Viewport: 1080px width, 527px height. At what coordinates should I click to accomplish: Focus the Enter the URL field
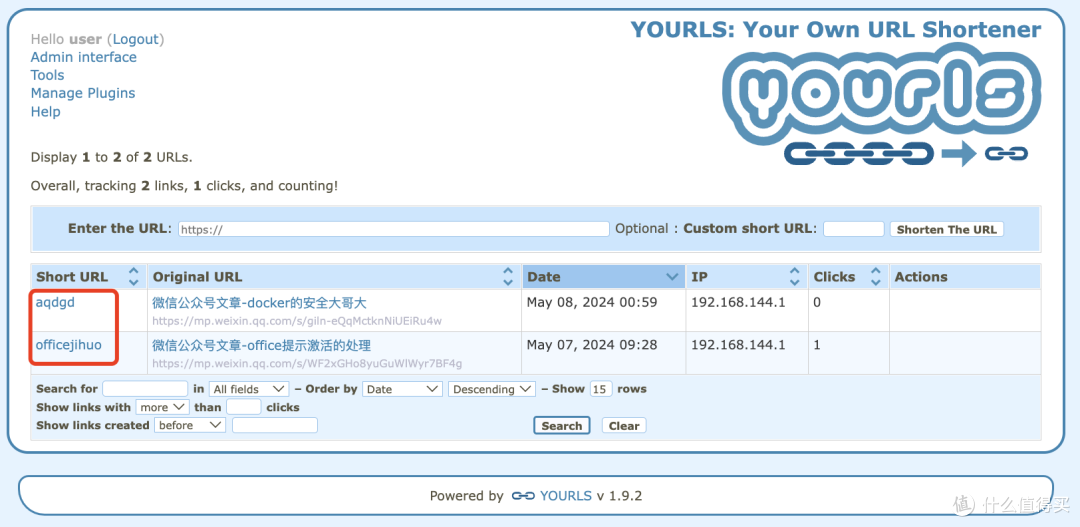[x=394, y=229]
